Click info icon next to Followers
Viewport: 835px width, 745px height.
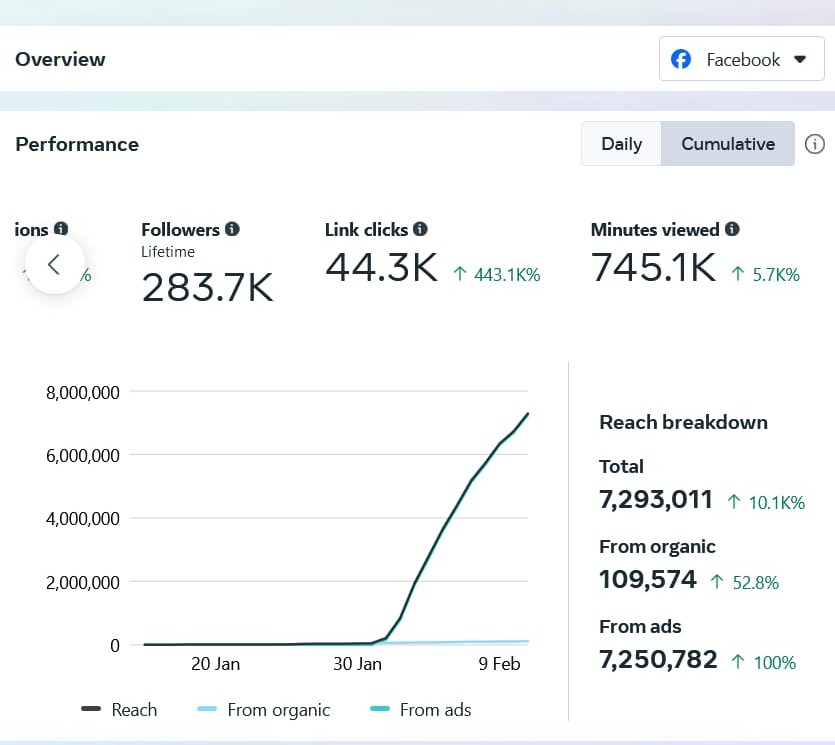point(233,229)
